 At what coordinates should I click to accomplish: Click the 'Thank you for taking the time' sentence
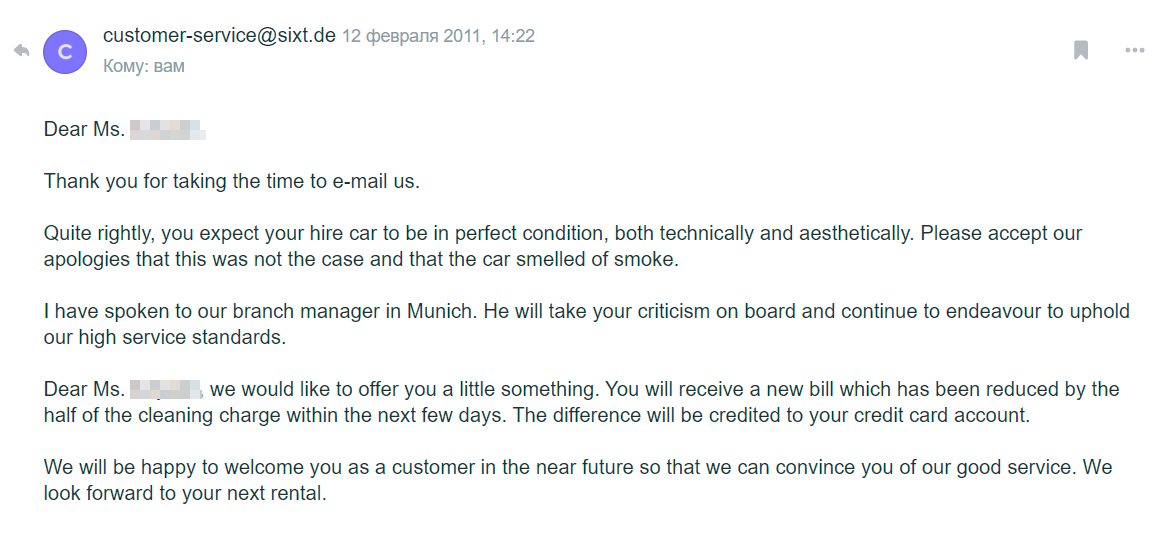[x=232, y=181]
